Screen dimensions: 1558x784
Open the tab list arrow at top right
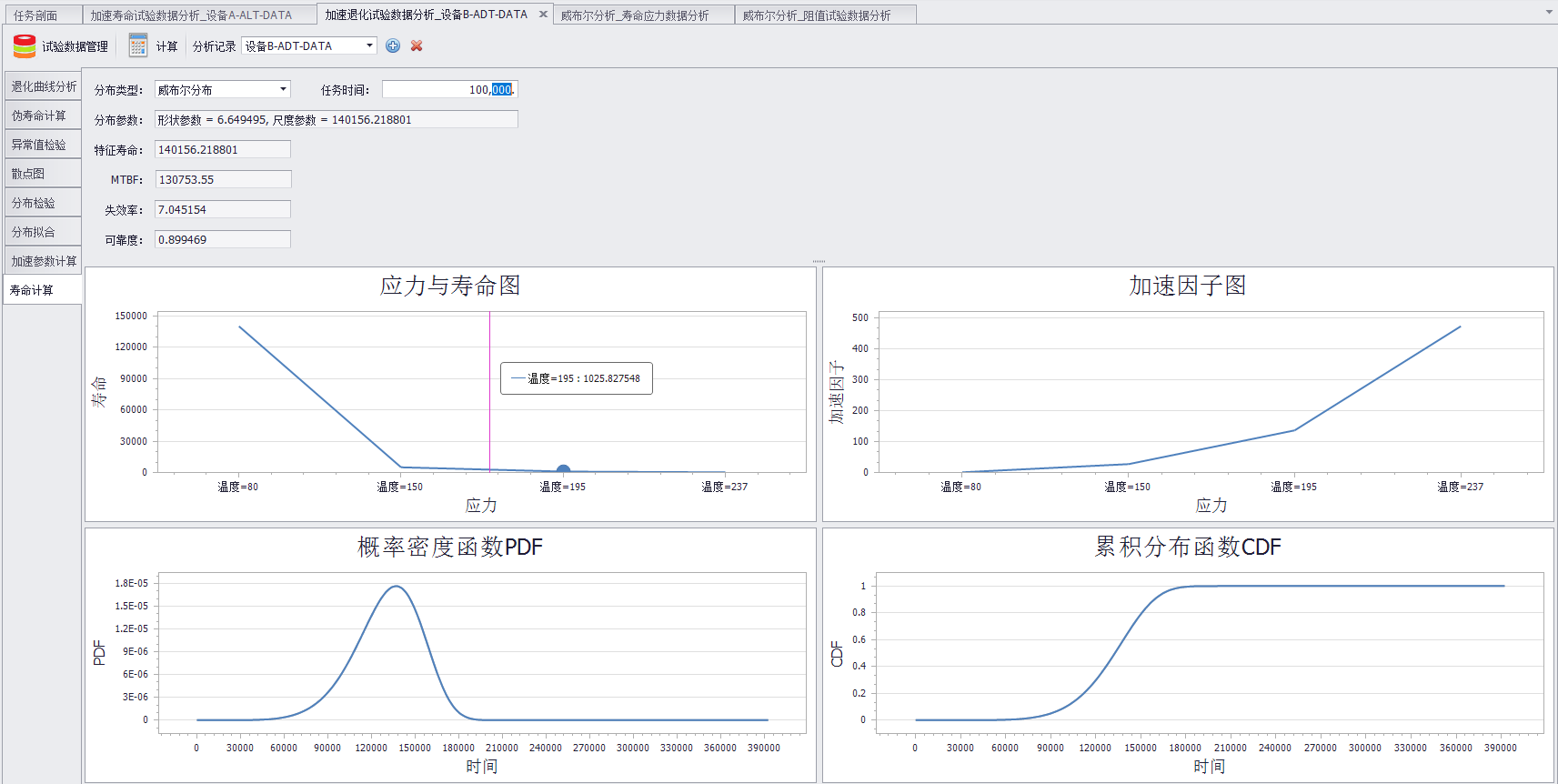1548,13
